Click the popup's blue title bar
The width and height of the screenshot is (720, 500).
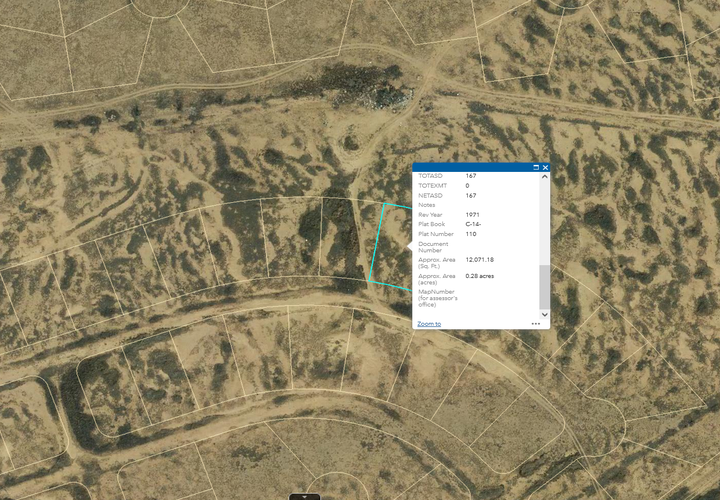tap(470, 168)
